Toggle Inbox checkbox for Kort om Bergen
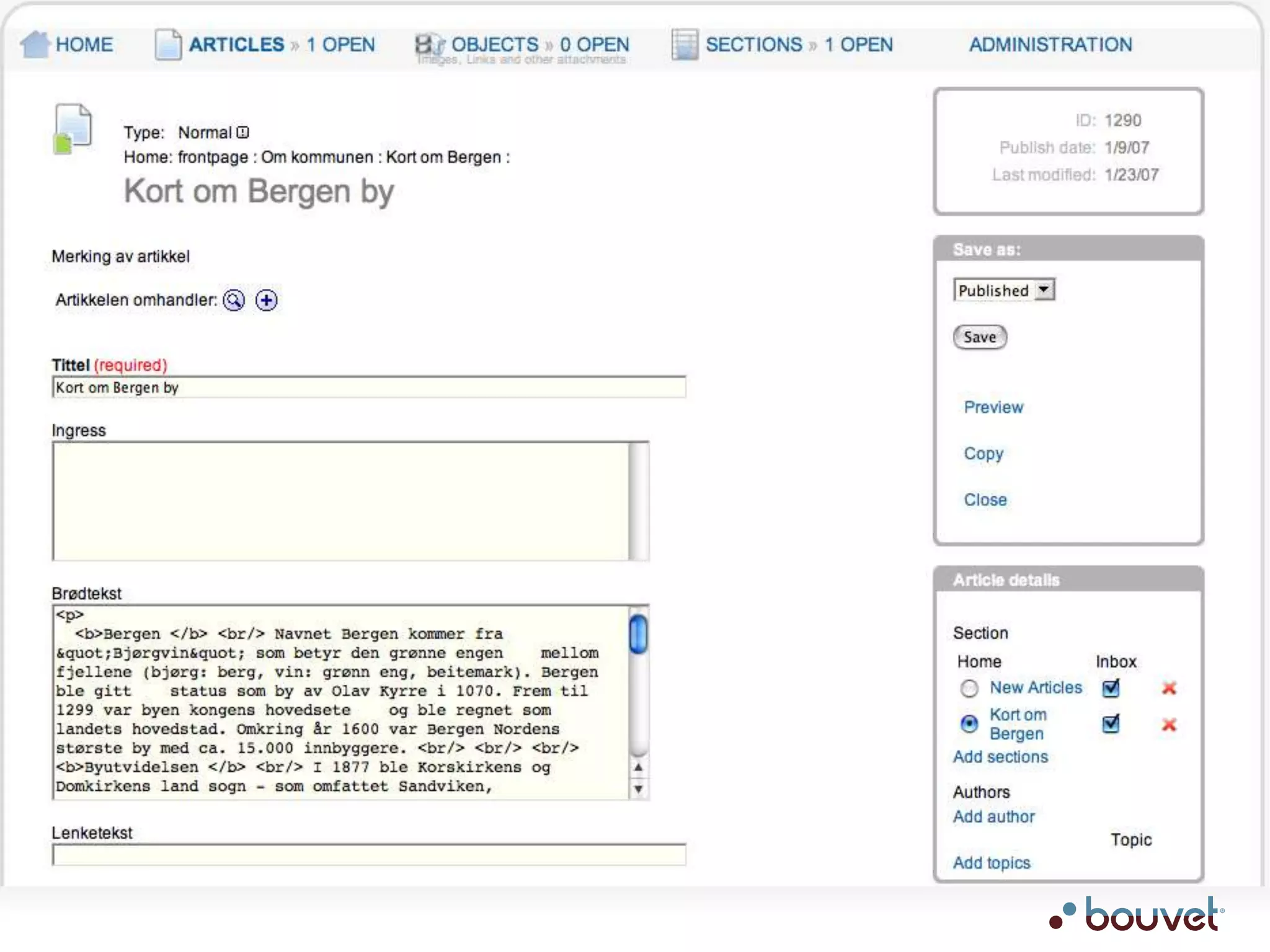Screen dimensions: 1270x952 [x=1111, y=724]
